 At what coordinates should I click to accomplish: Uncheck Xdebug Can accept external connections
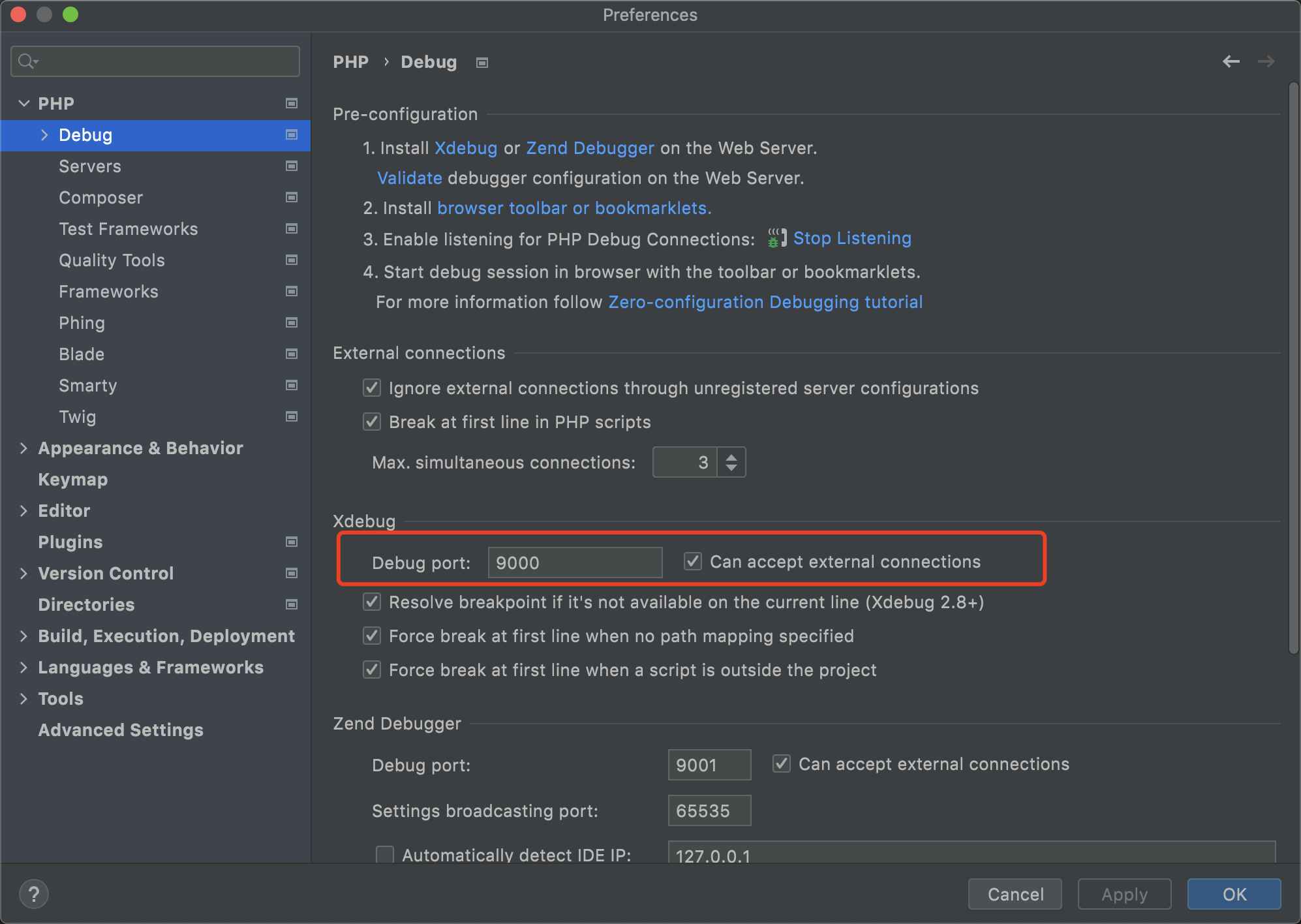tap(692, 562)
